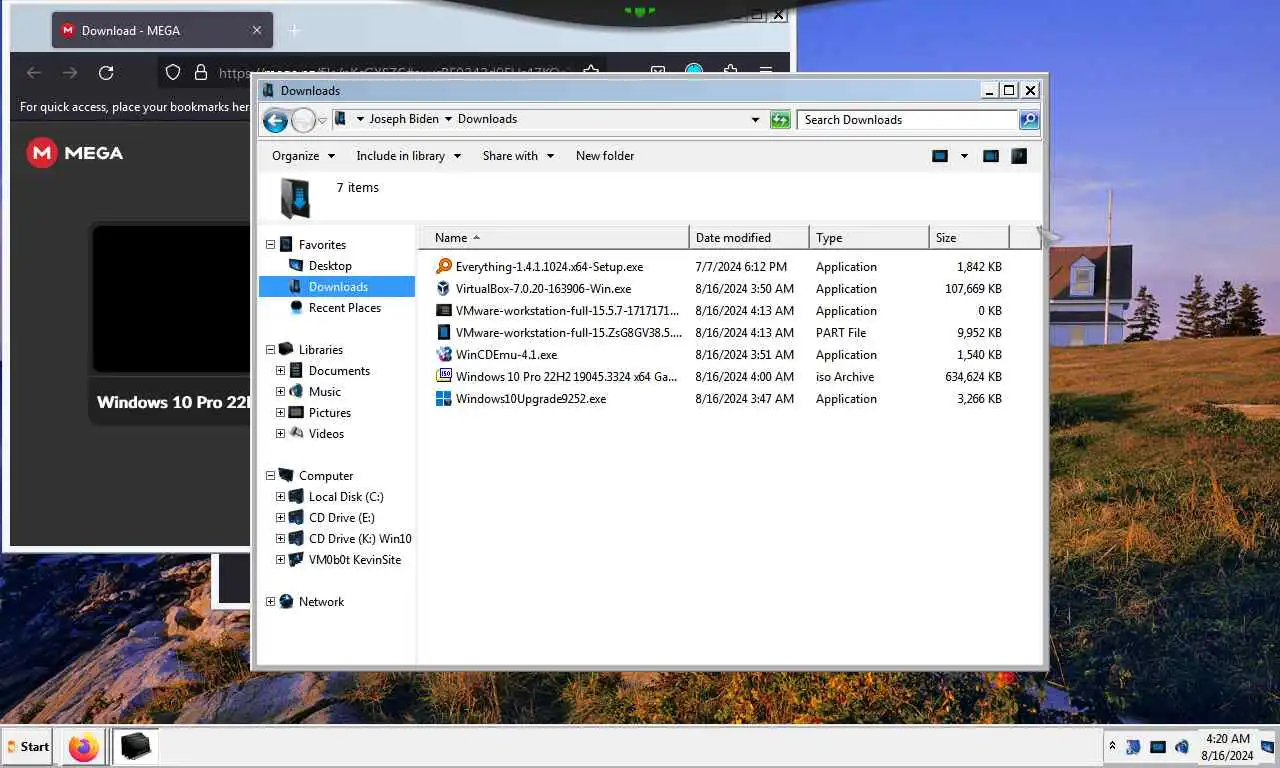Select WinCDEmu-4.1.exe file icon
This screenshot has height=768, width=1280.
tap(444, 355)
